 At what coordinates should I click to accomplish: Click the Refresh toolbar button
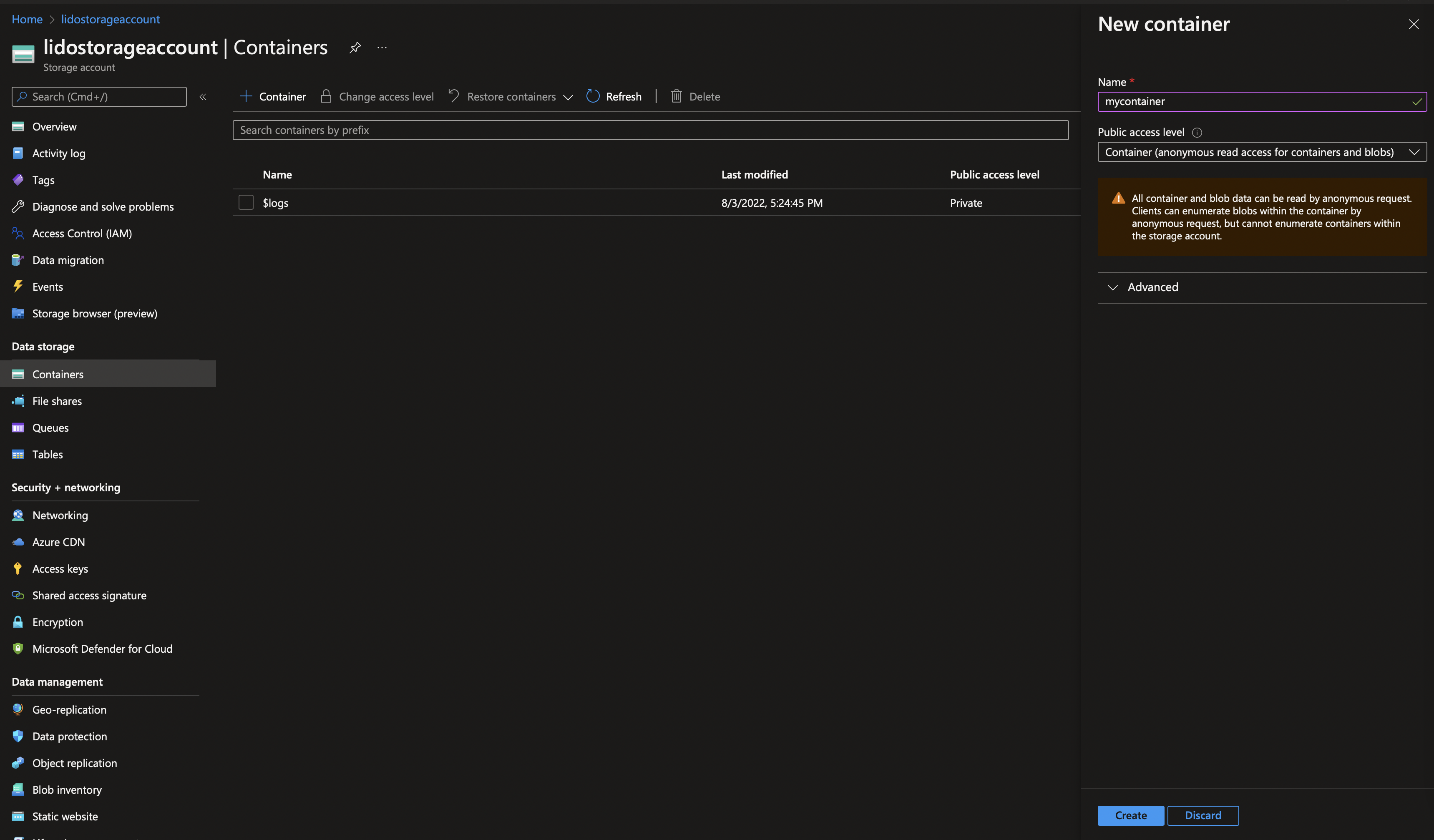614,96
